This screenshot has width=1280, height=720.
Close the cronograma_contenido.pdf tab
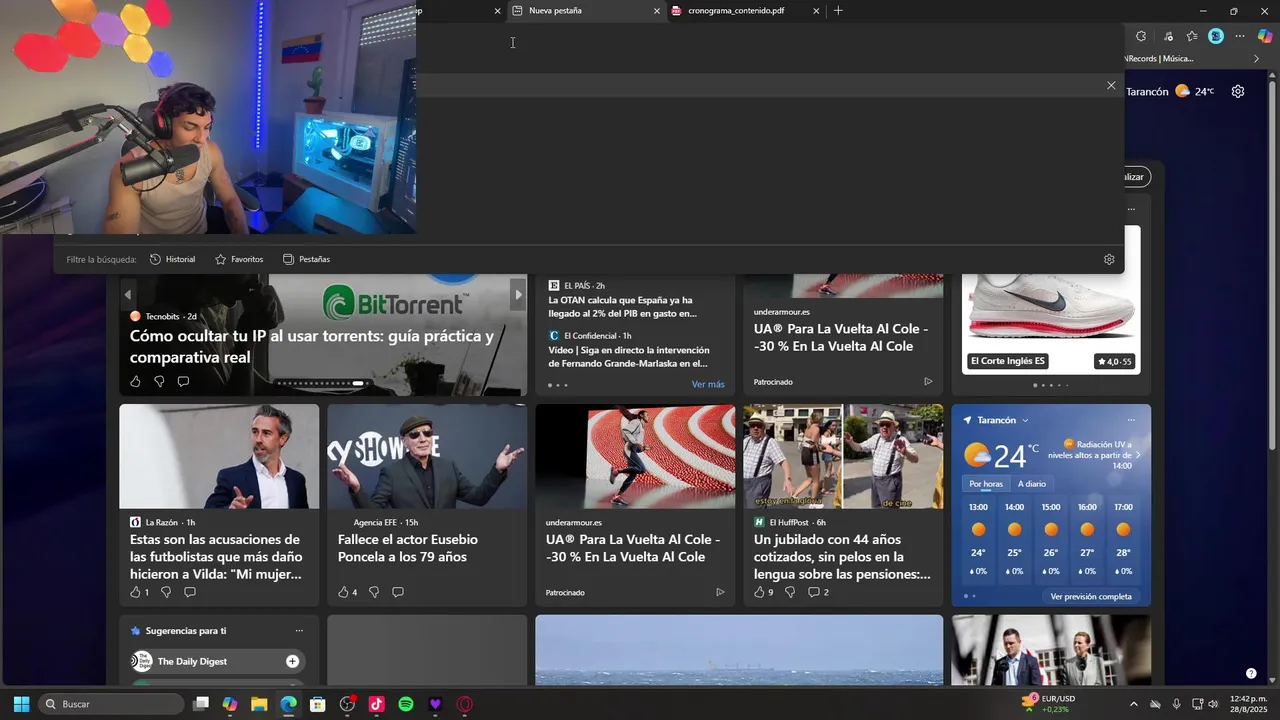tap(816, 11)
